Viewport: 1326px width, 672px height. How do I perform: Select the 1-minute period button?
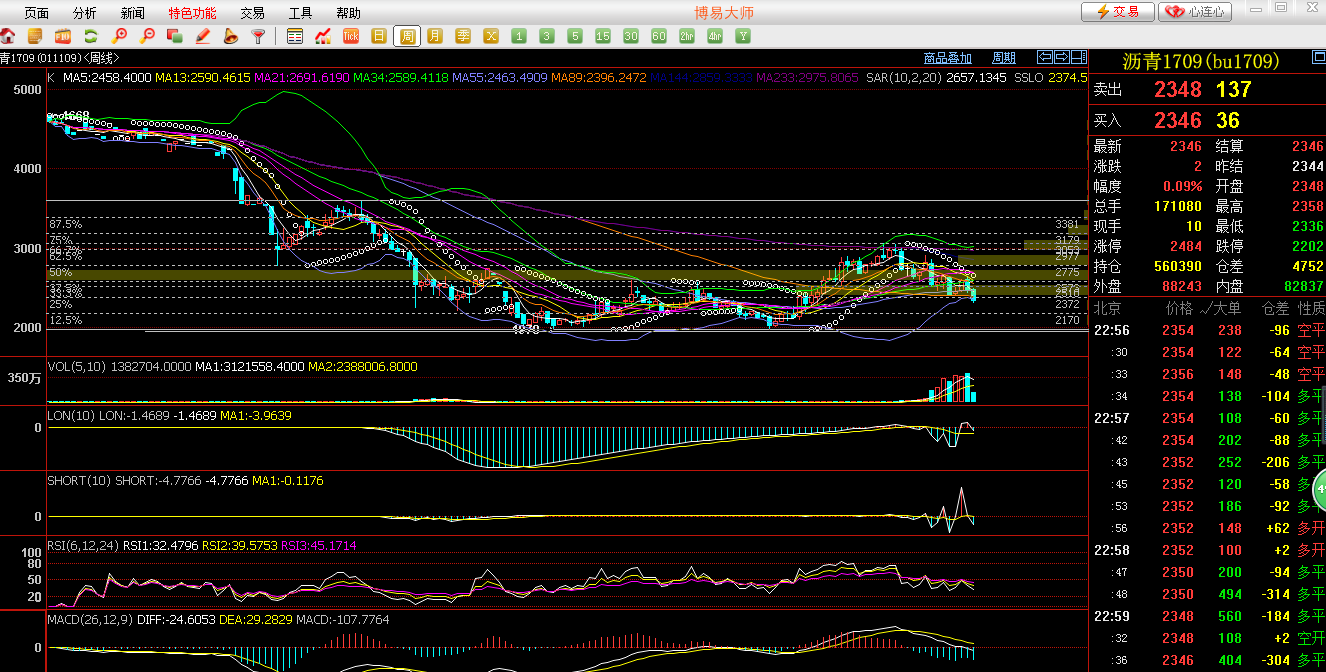(x=519, y=36)
